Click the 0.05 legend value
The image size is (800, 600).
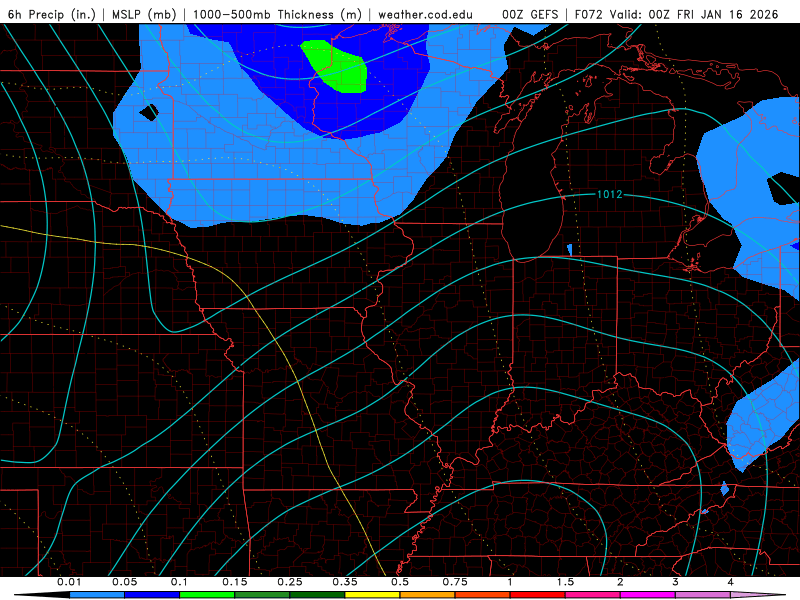tap(124, 582)
